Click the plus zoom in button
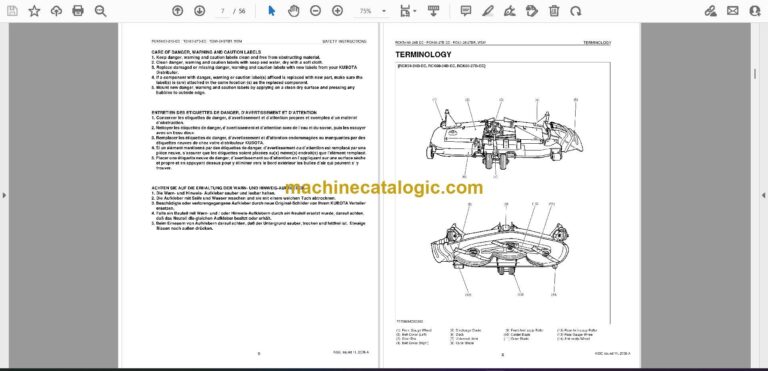Image resolution: width=768 pixels, height=371 pixels. click(x=337, y=11)
